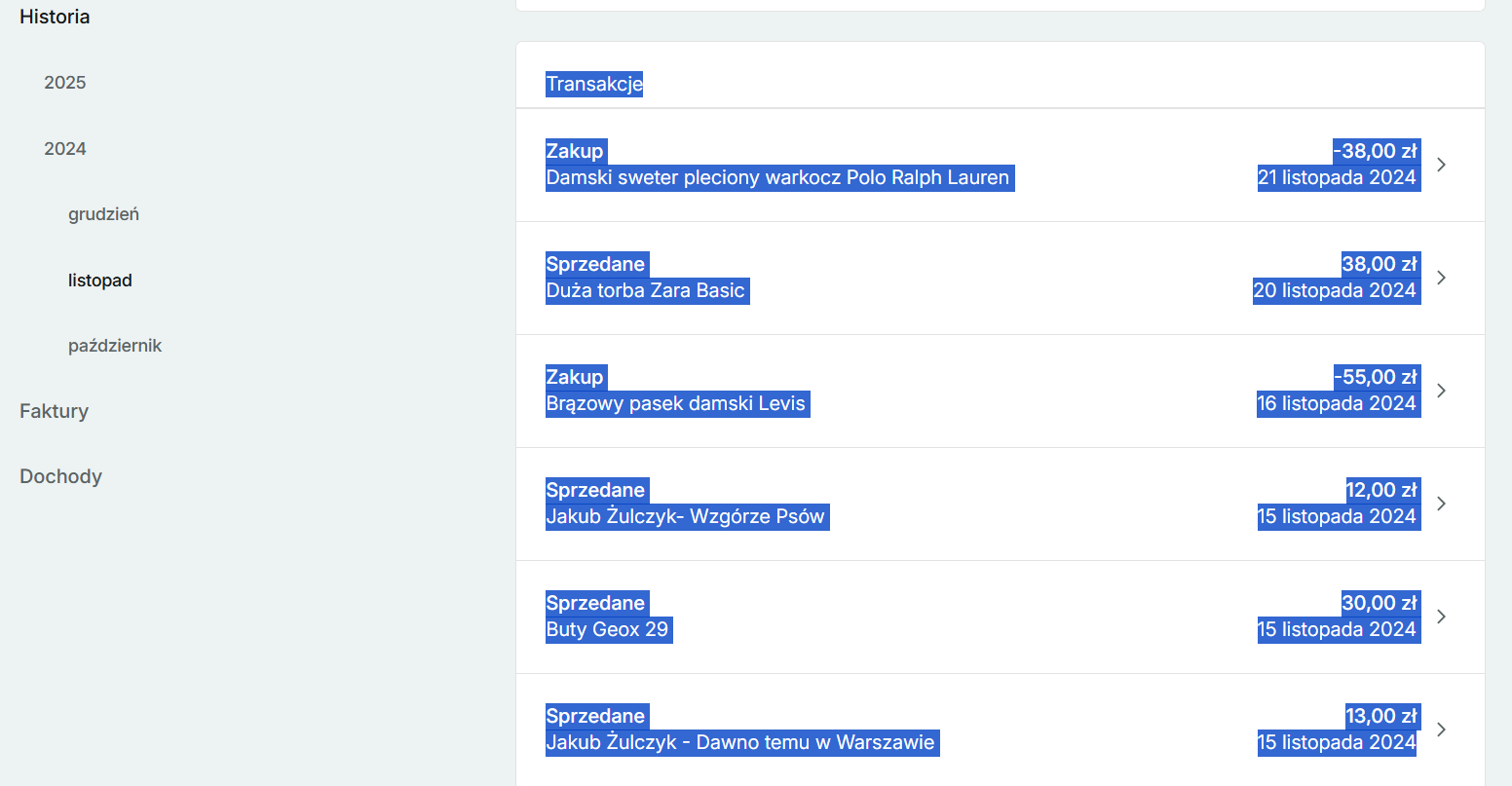The image size is (1512, 786).
Task: Open the Historia section in sidebar
Action: (x=55, y=17)
